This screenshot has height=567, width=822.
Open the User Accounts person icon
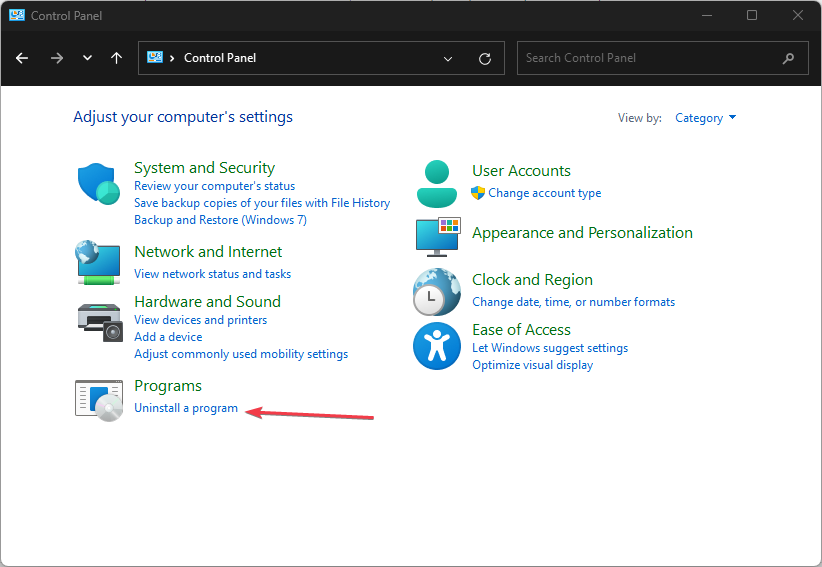tap(437, 184)
